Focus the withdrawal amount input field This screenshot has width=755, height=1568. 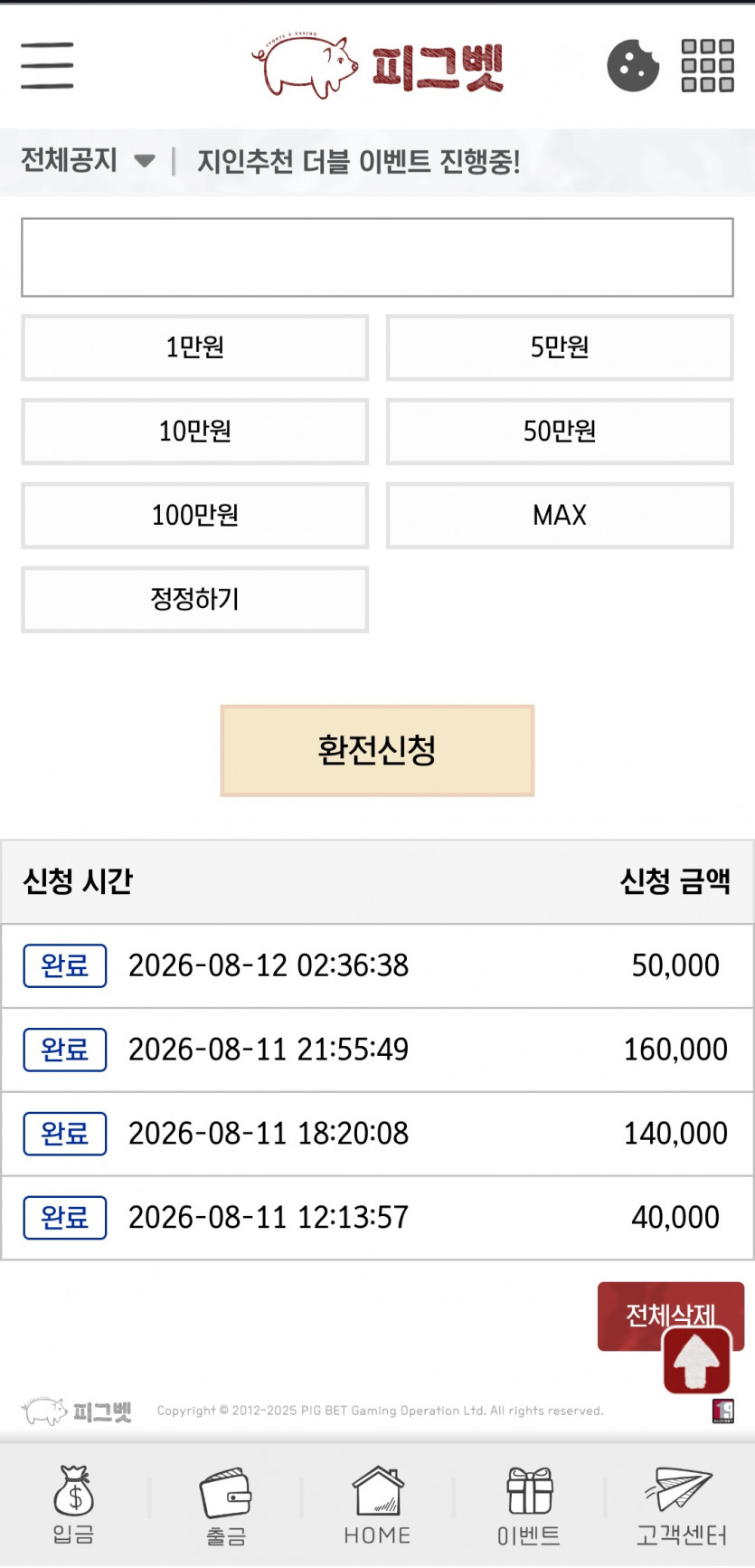click(377, 257)
